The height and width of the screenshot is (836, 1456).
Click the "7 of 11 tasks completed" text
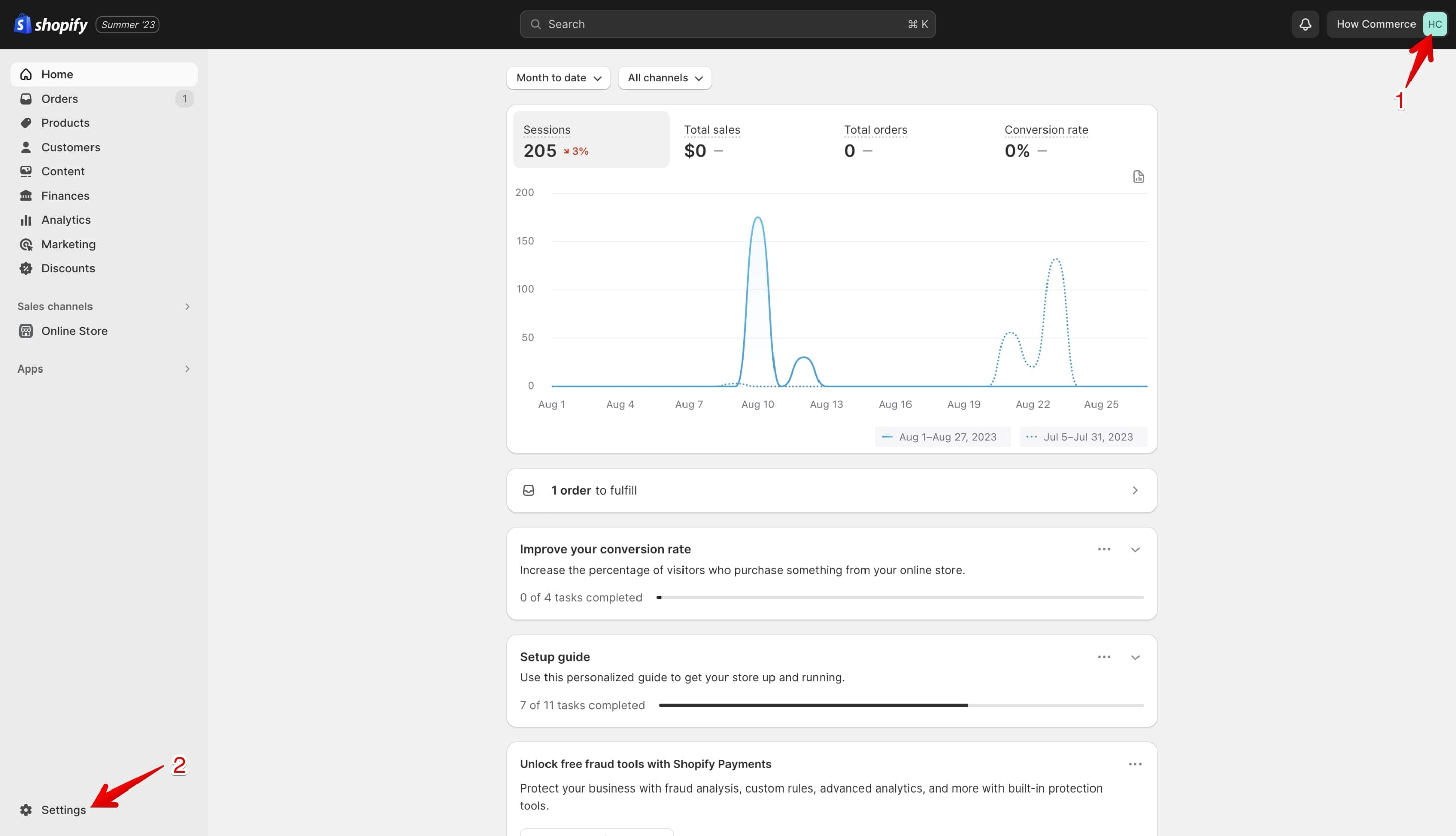point(582,705)
